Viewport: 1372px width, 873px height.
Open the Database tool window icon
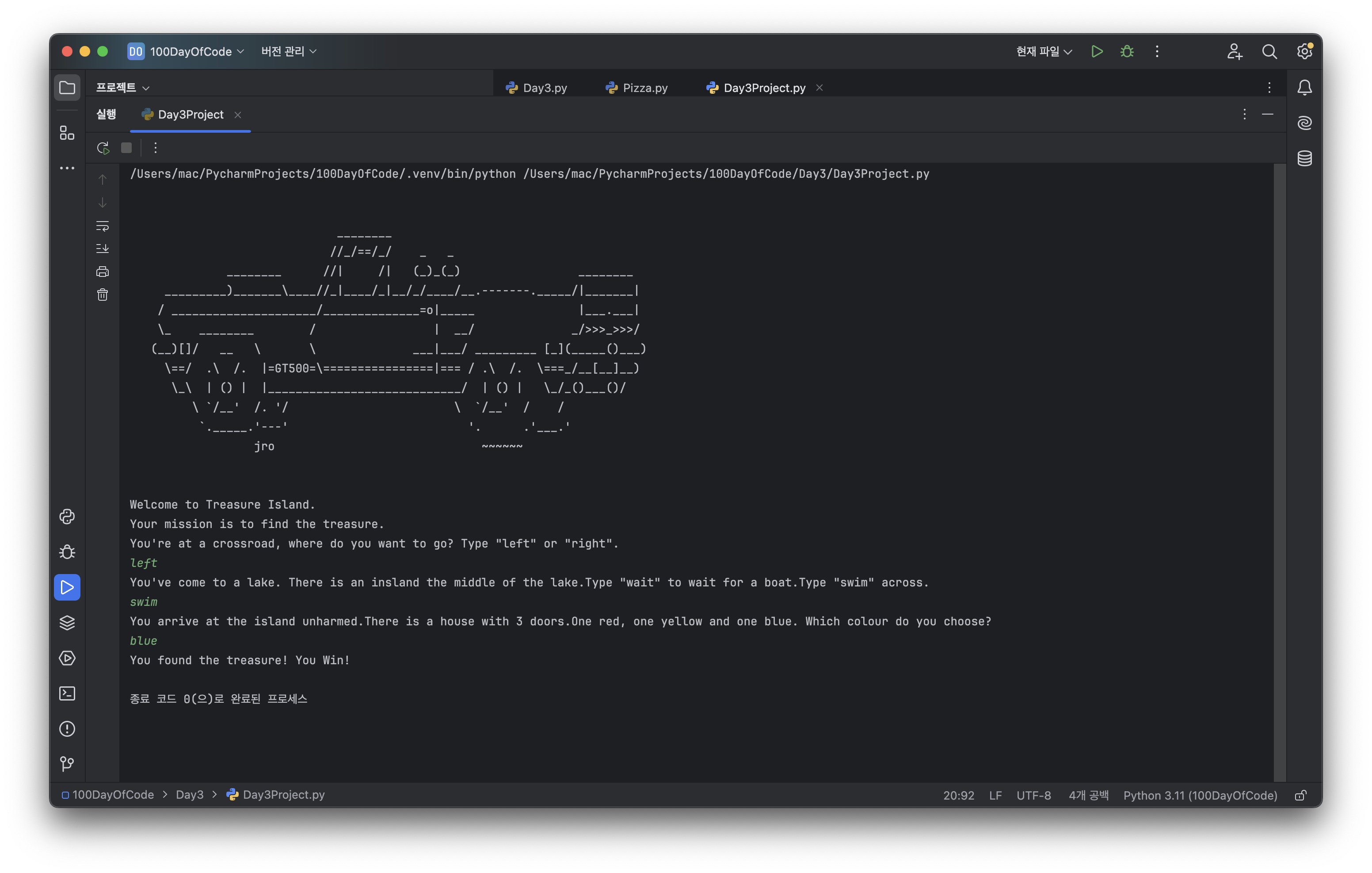click(x=1305, y=158)
